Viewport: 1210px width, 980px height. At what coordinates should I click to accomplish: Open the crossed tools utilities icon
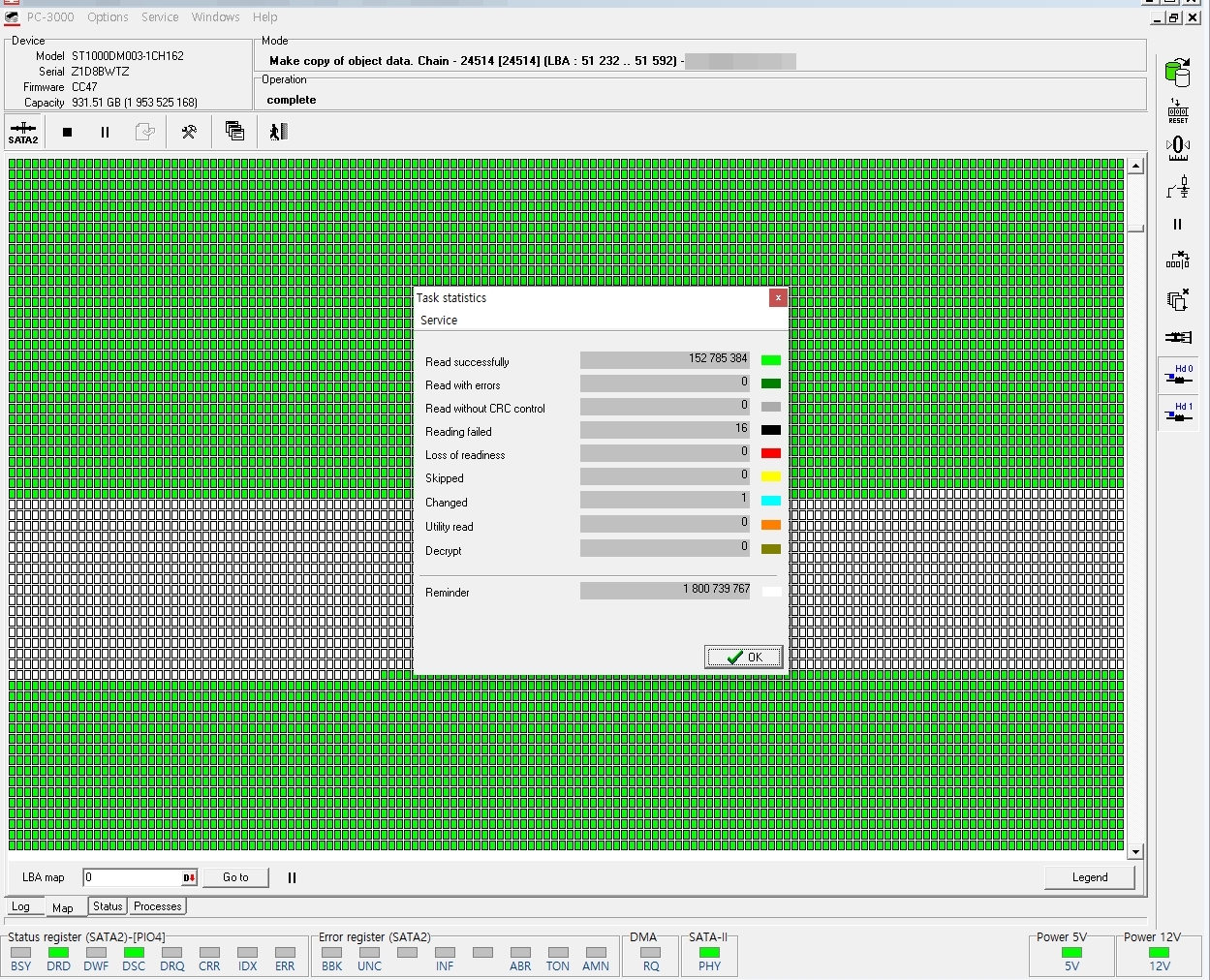[x=189, y=132]
